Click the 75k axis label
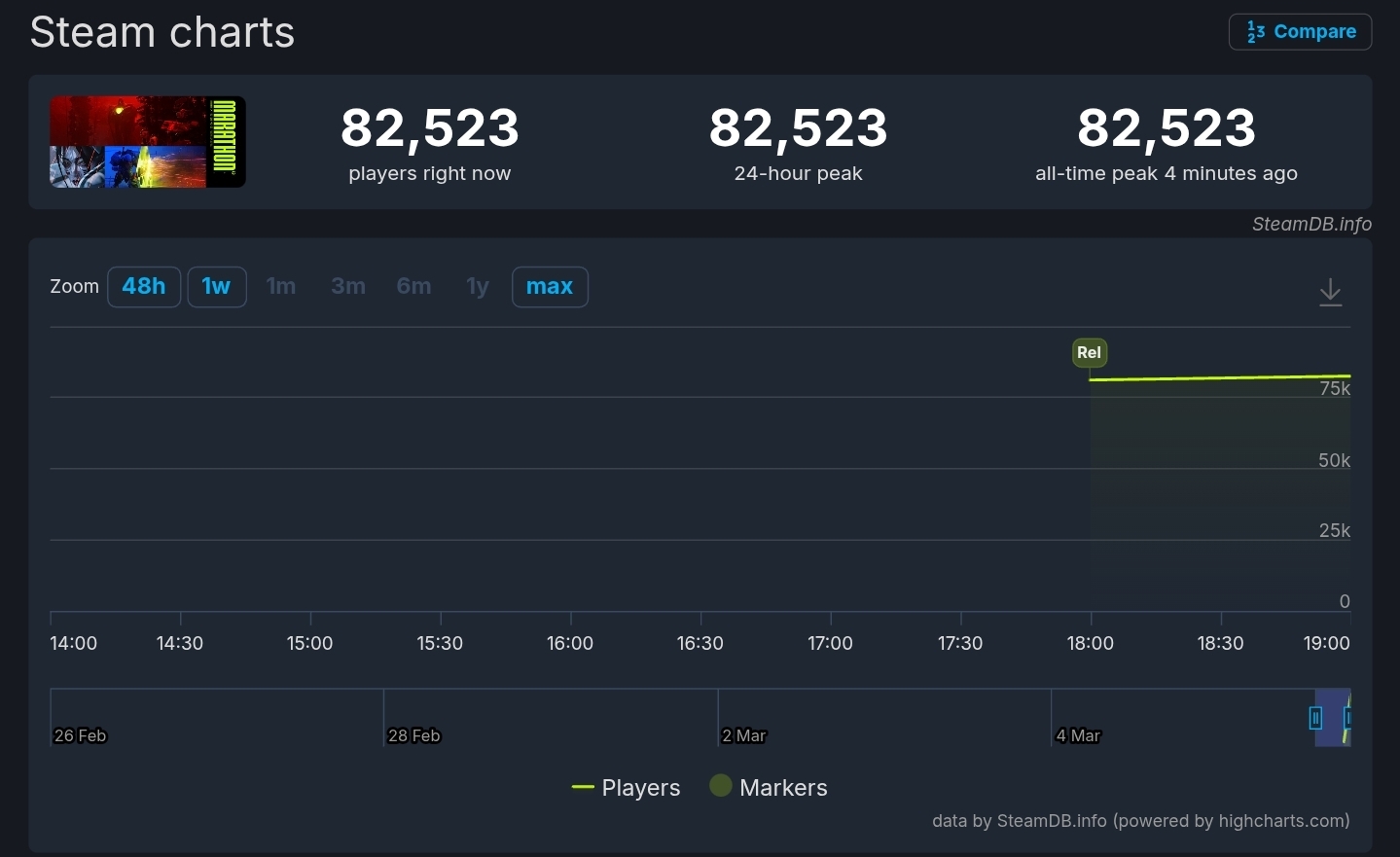This screenshot has height=857, width=1400. click(x=1335, y=389)
